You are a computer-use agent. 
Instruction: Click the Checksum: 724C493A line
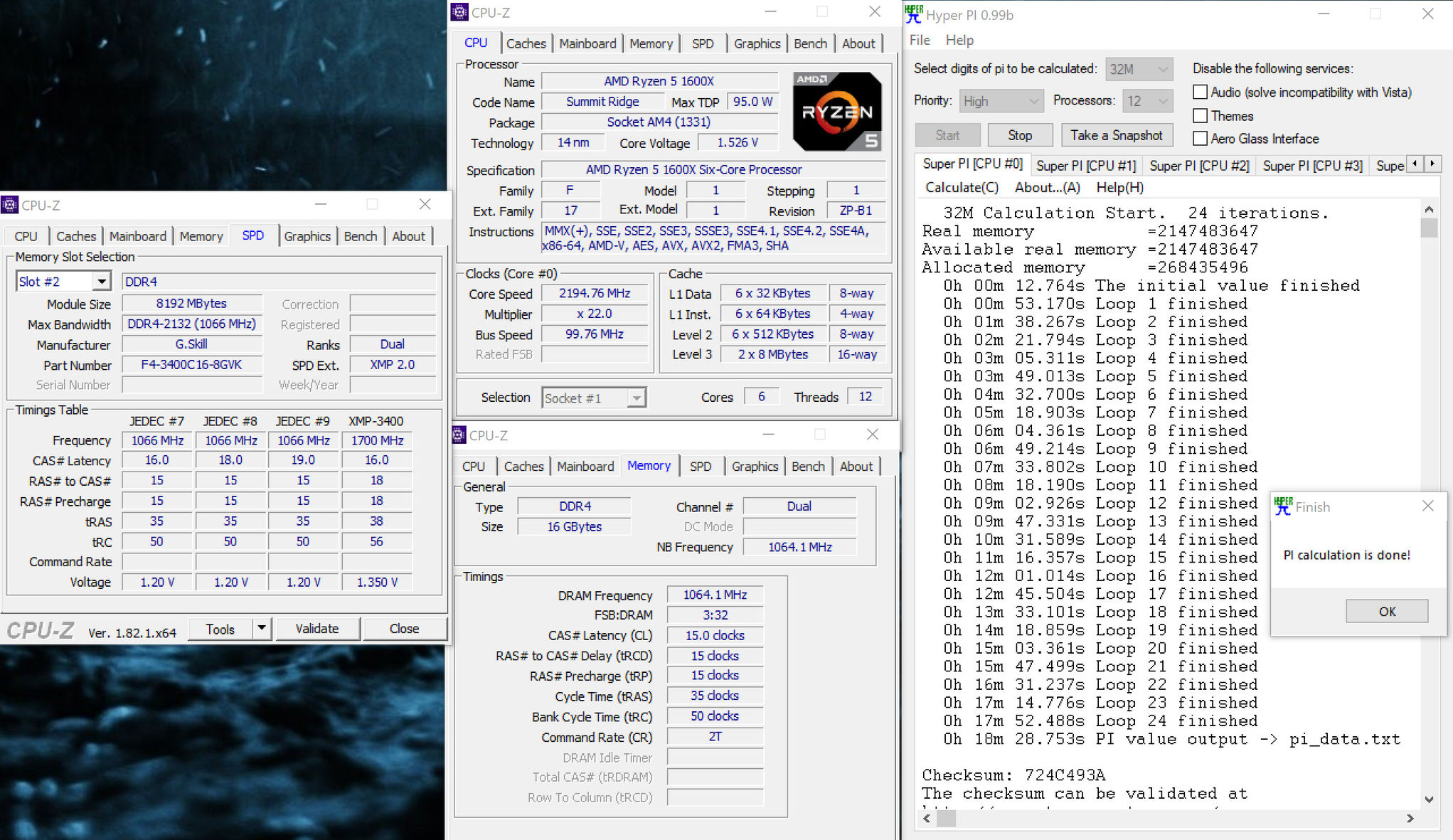1013,775
